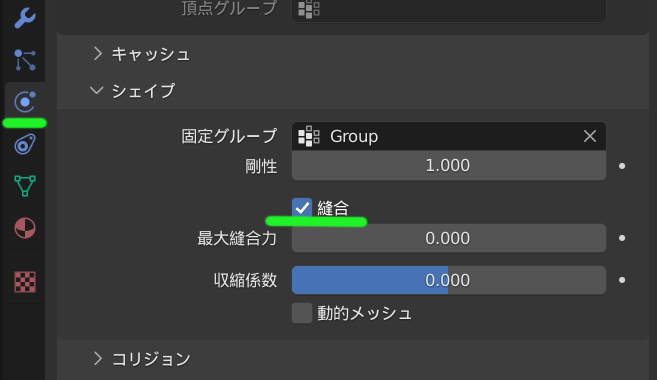Open the Particles properties tab
Screen dimensions: 657x380
point(25,60)
